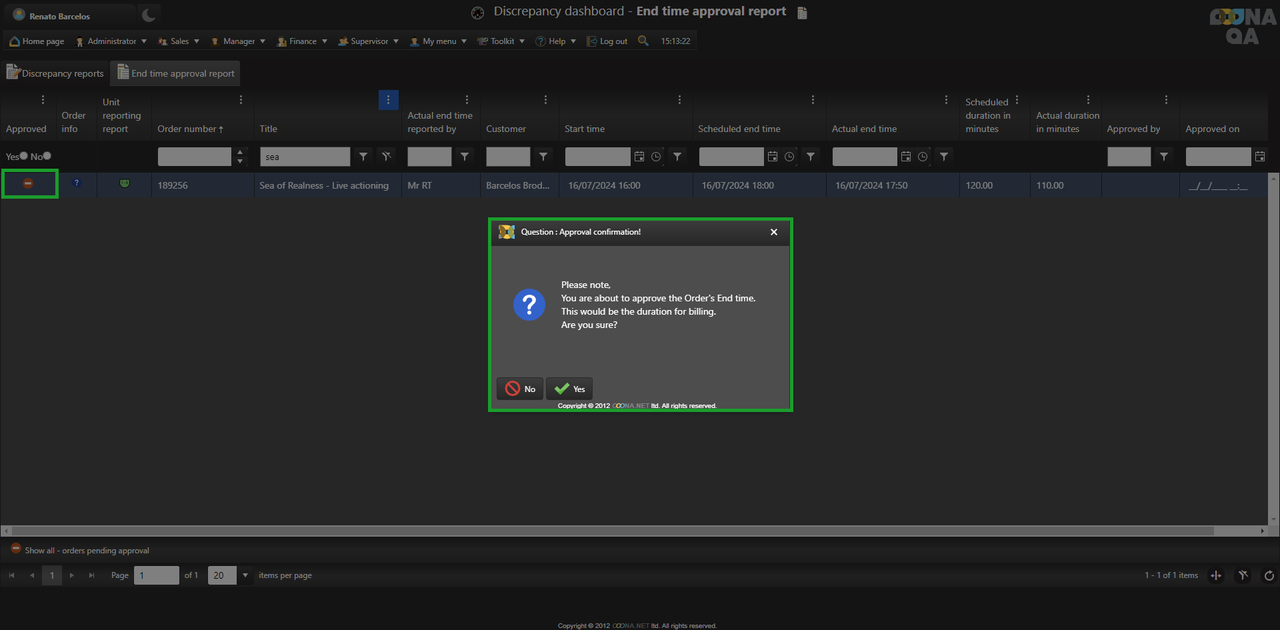
Task: Click the search magnifier in the menu bar
Action: point(643,41)
